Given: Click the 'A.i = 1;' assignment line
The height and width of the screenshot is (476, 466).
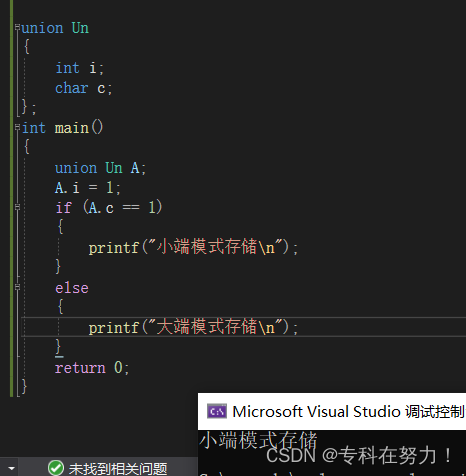Looking at the screenshot, I should [x=88, y=188].
